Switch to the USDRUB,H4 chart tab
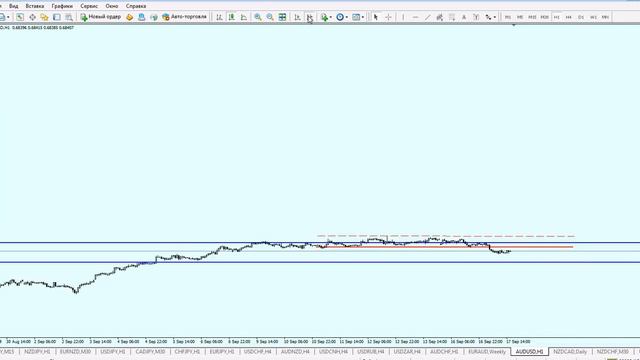This screenshot has height=360, width=640. pyautogui.click(x=371, y=351)
